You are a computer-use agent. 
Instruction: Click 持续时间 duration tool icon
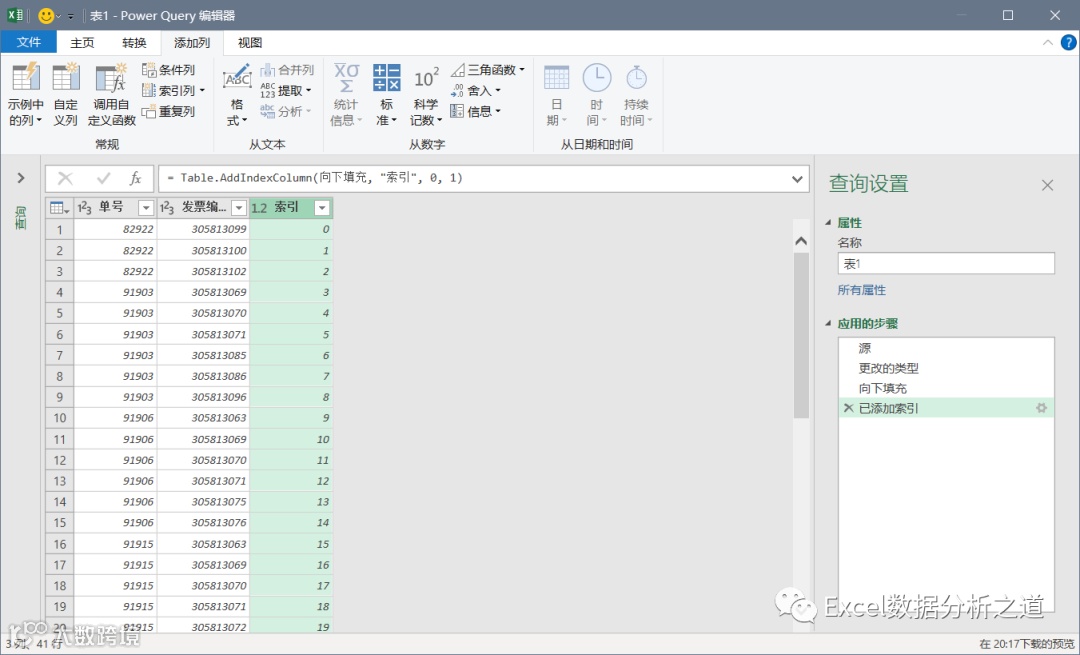pos(636,94)
